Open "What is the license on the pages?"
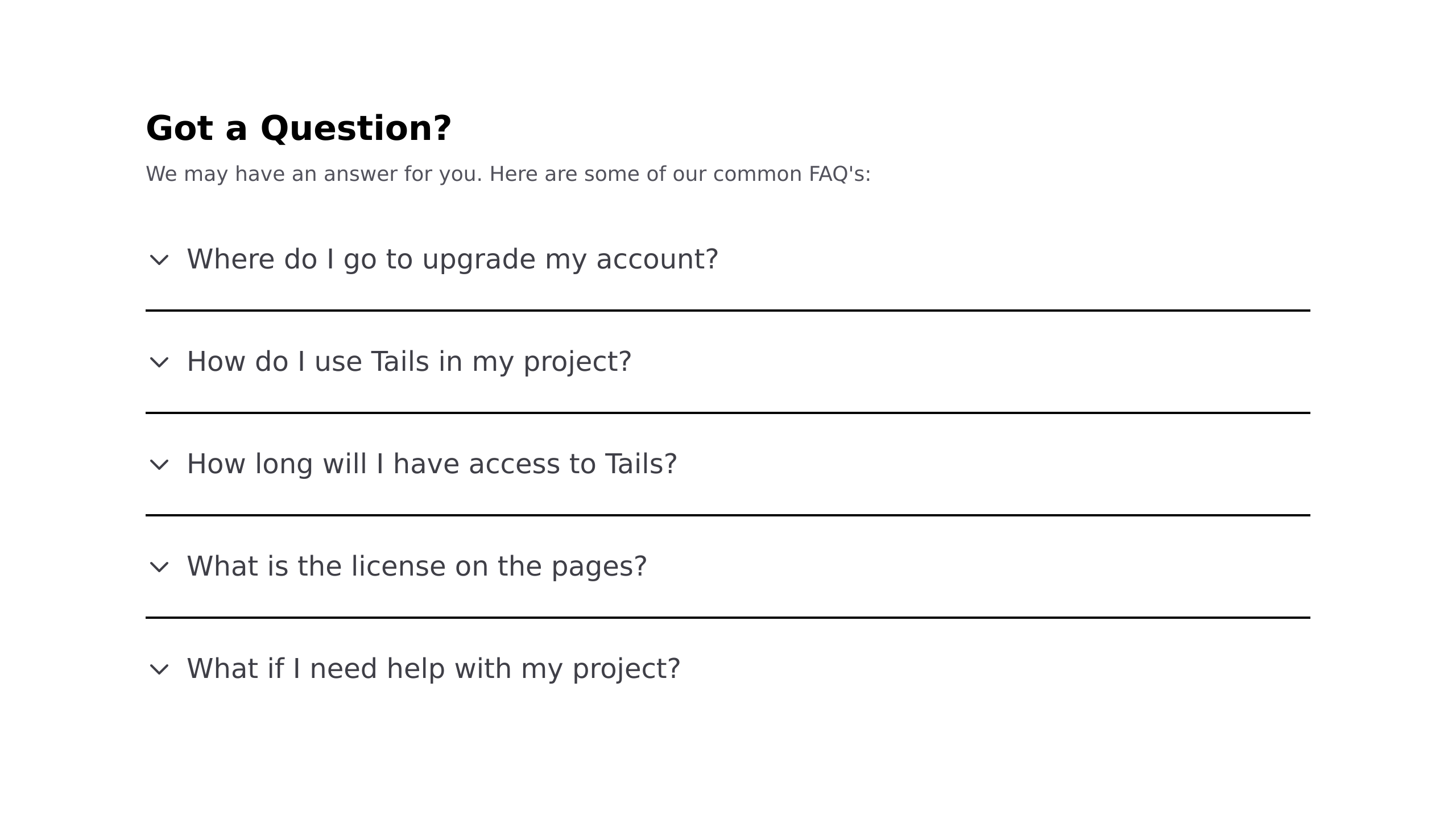The height and width of the screenshot is (819, 1456). (x=728, y=566)
